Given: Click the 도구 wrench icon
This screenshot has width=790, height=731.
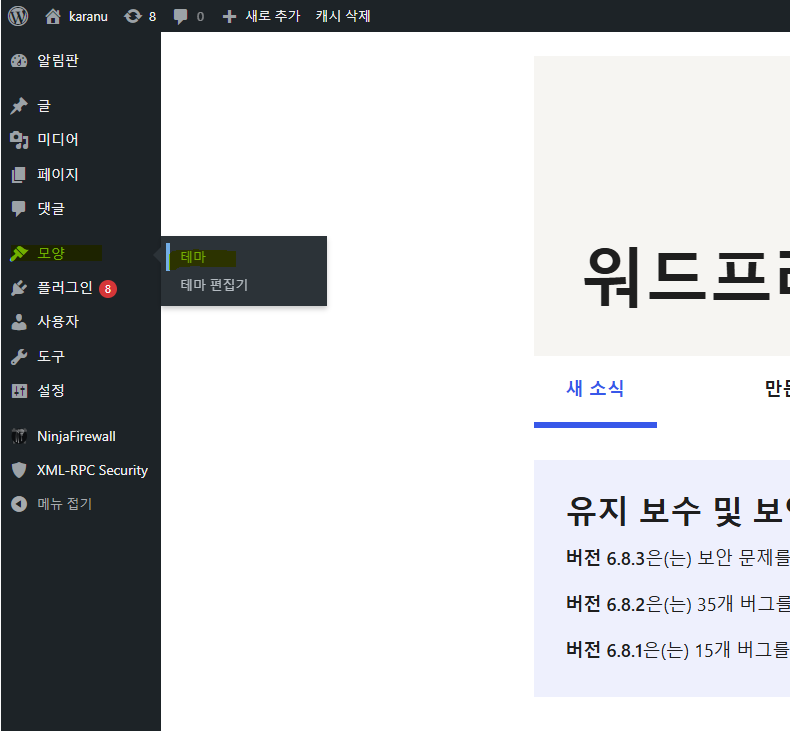Looking at the screenshot, I should coord(19,357).
